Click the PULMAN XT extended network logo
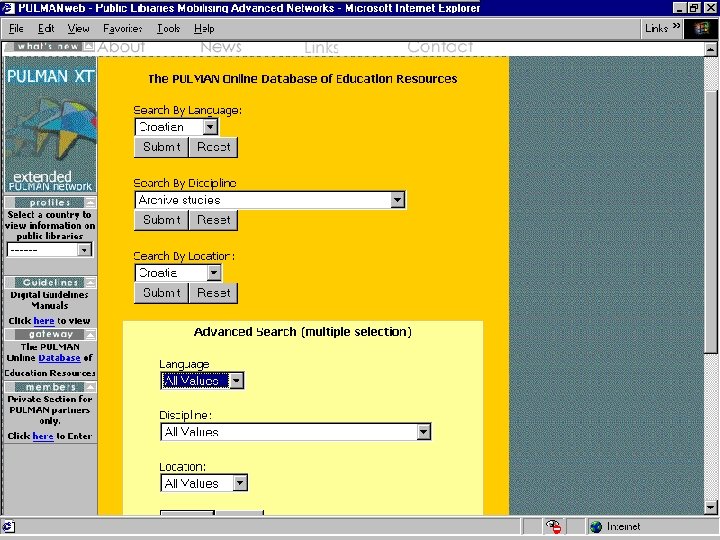Image resolution: width=720 pixels, height=540 pixels. (x=51, y=124)
